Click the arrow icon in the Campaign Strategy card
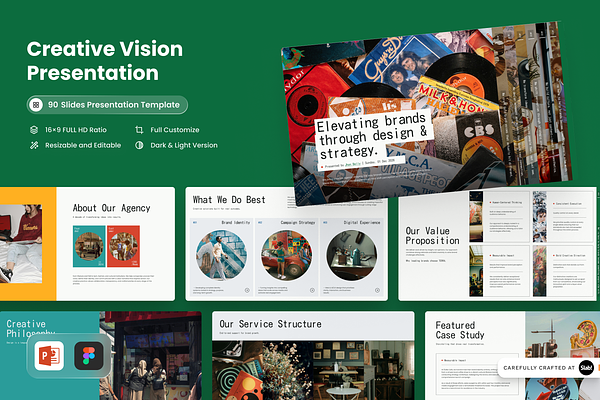This screenshot has width=600, height=400. 312,290
